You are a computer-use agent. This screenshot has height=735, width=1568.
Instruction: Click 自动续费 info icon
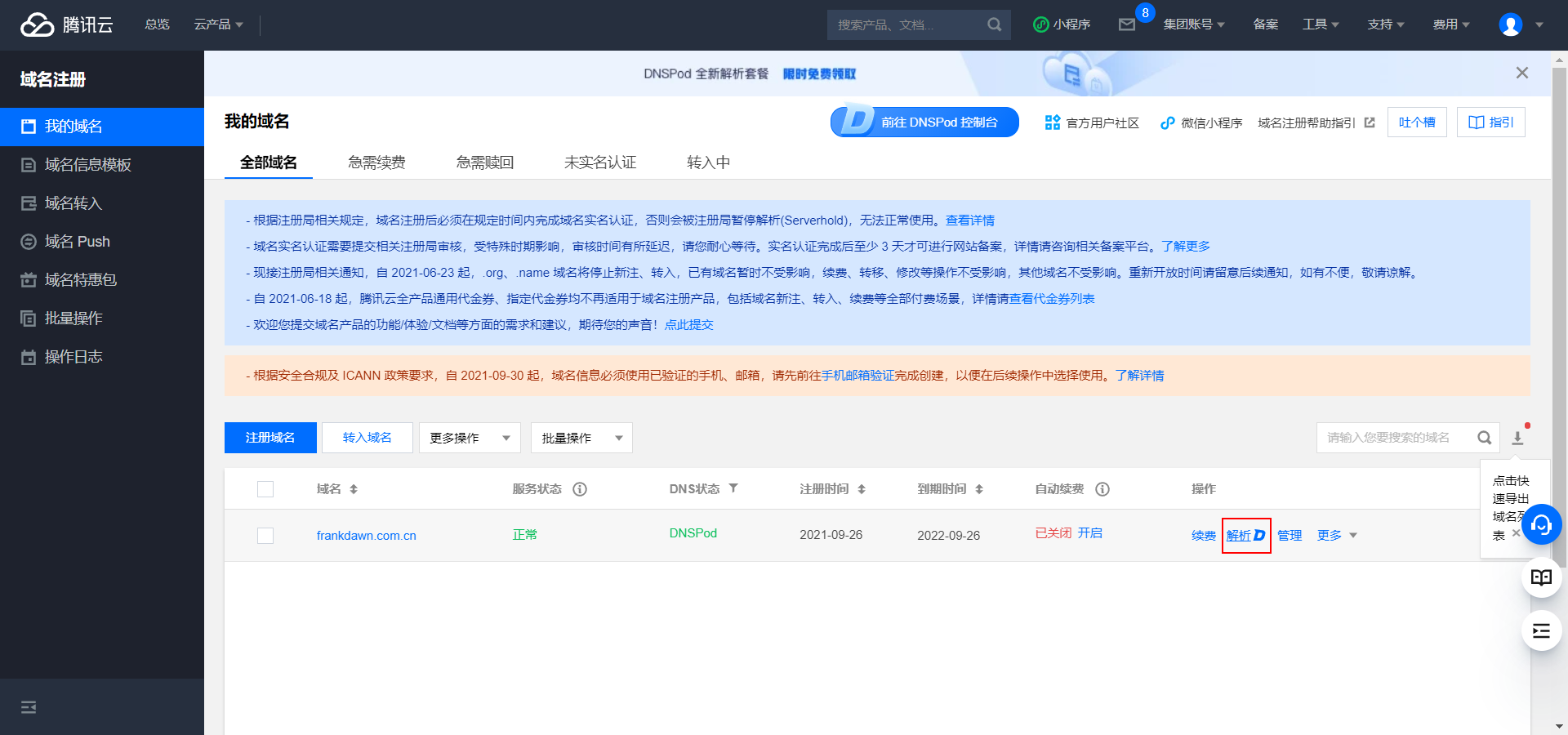(1102, 489)
